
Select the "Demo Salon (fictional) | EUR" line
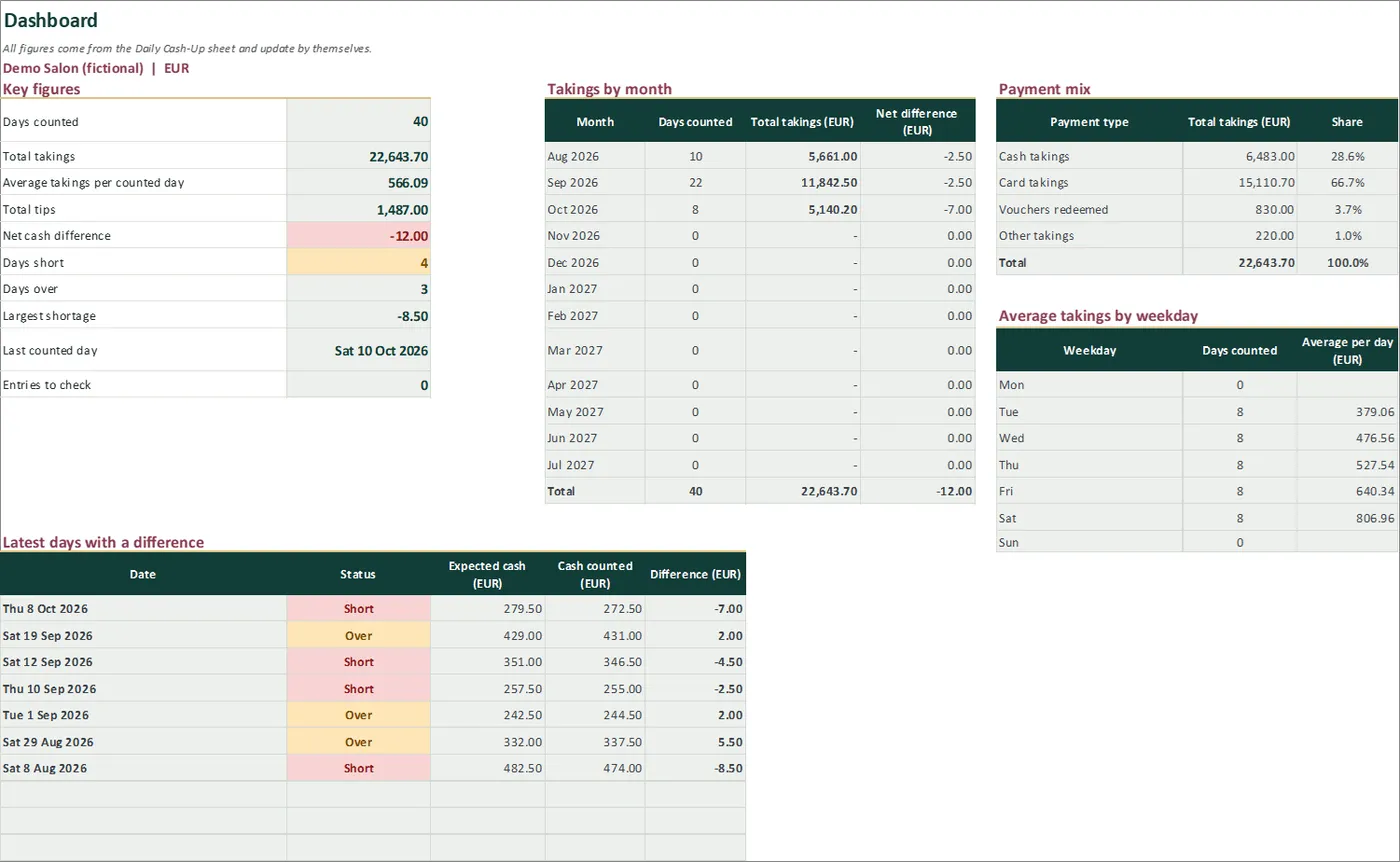96,68
